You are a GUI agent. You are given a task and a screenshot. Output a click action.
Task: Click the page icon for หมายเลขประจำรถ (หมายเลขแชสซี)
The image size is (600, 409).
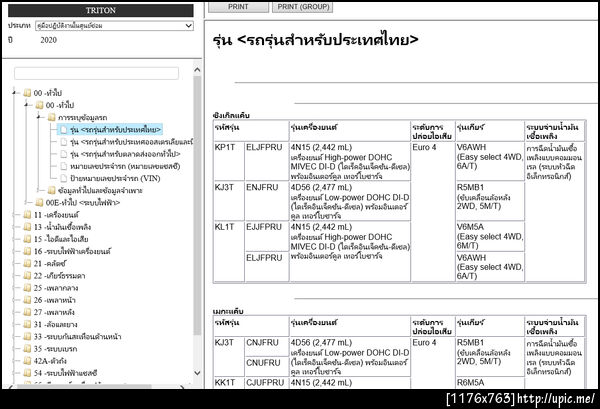click(64, 166)
